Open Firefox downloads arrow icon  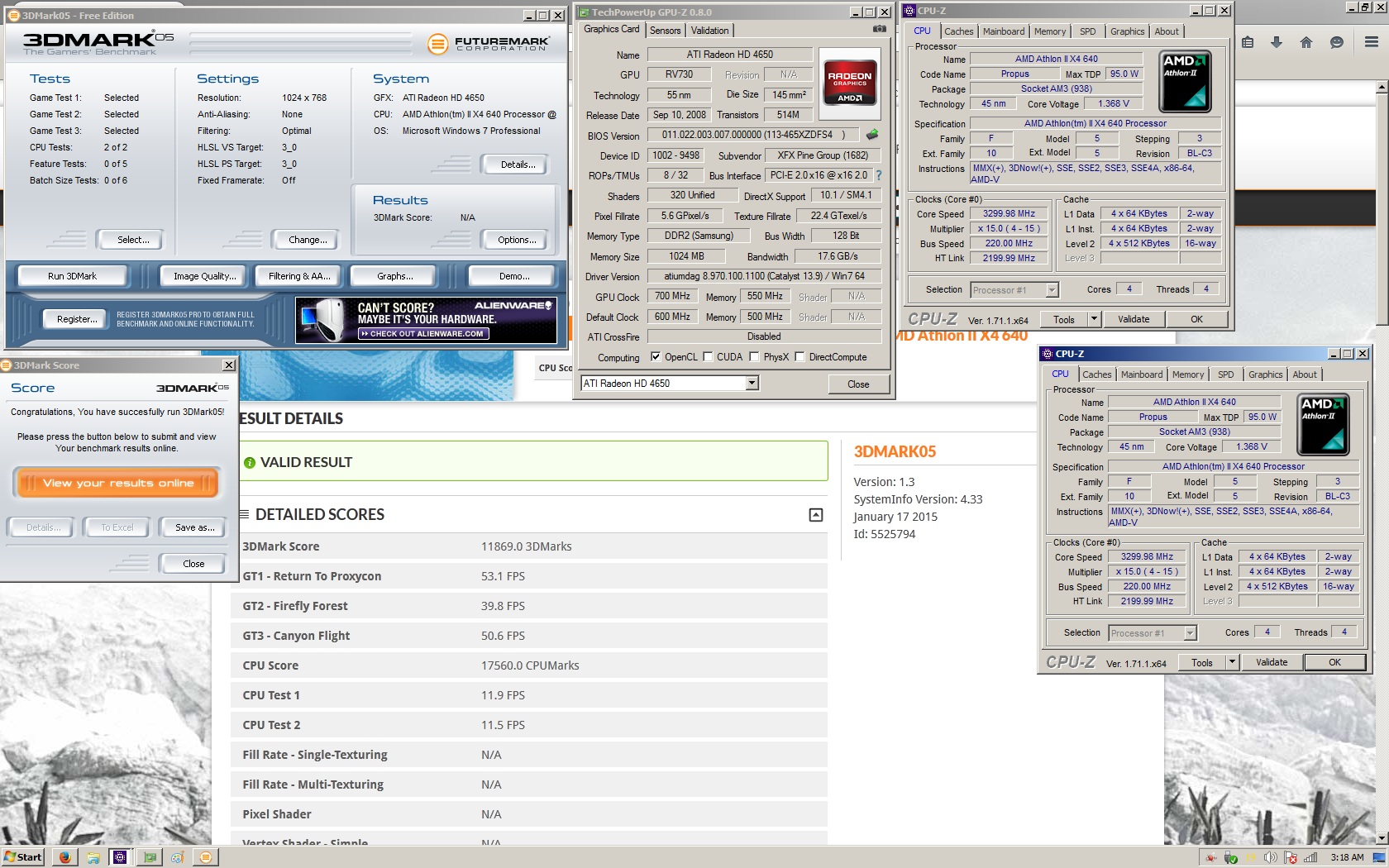pyautogui.click(x=1277, y=42)
